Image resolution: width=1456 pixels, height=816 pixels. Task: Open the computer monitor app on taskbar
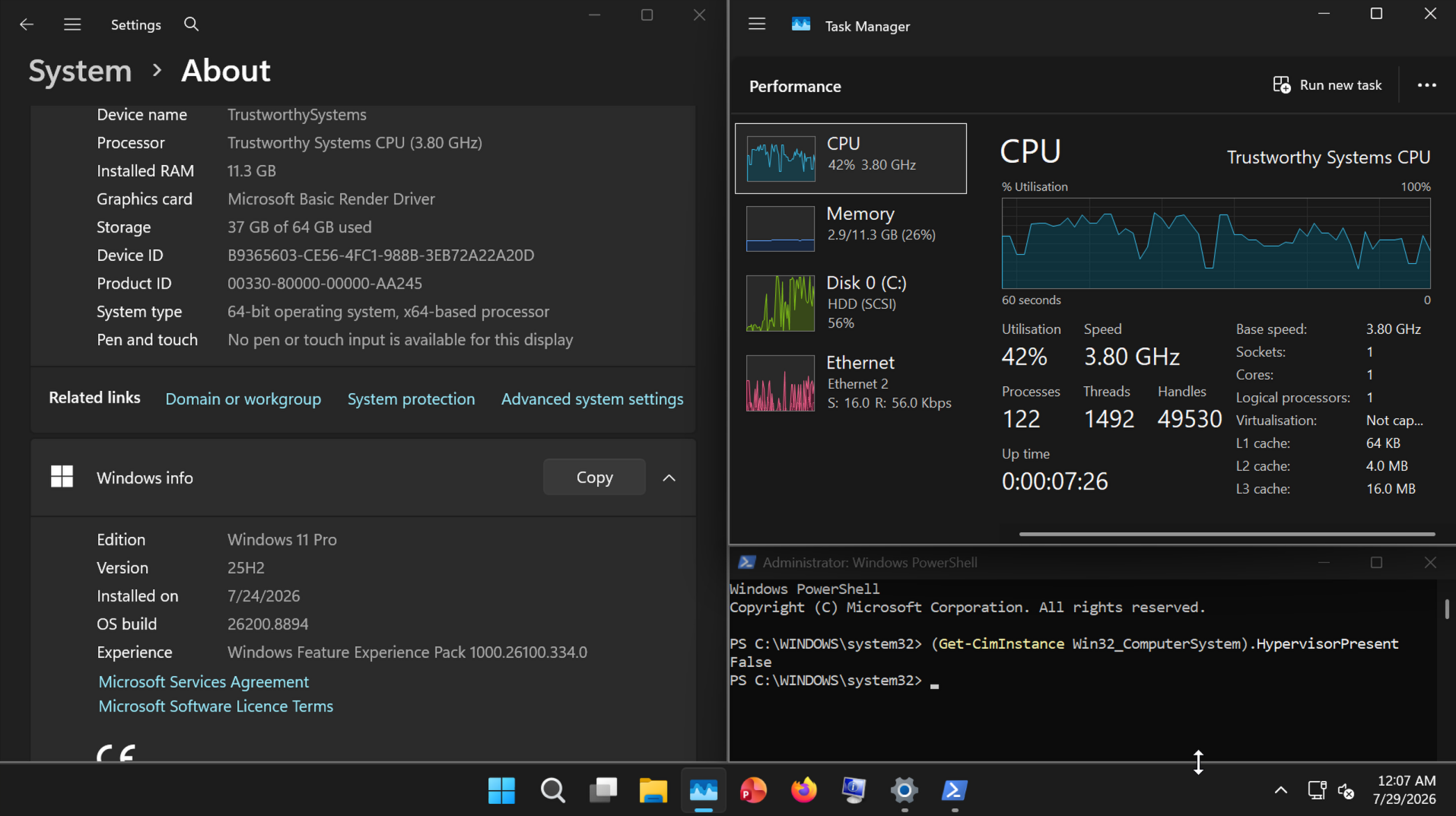(854, 790)
